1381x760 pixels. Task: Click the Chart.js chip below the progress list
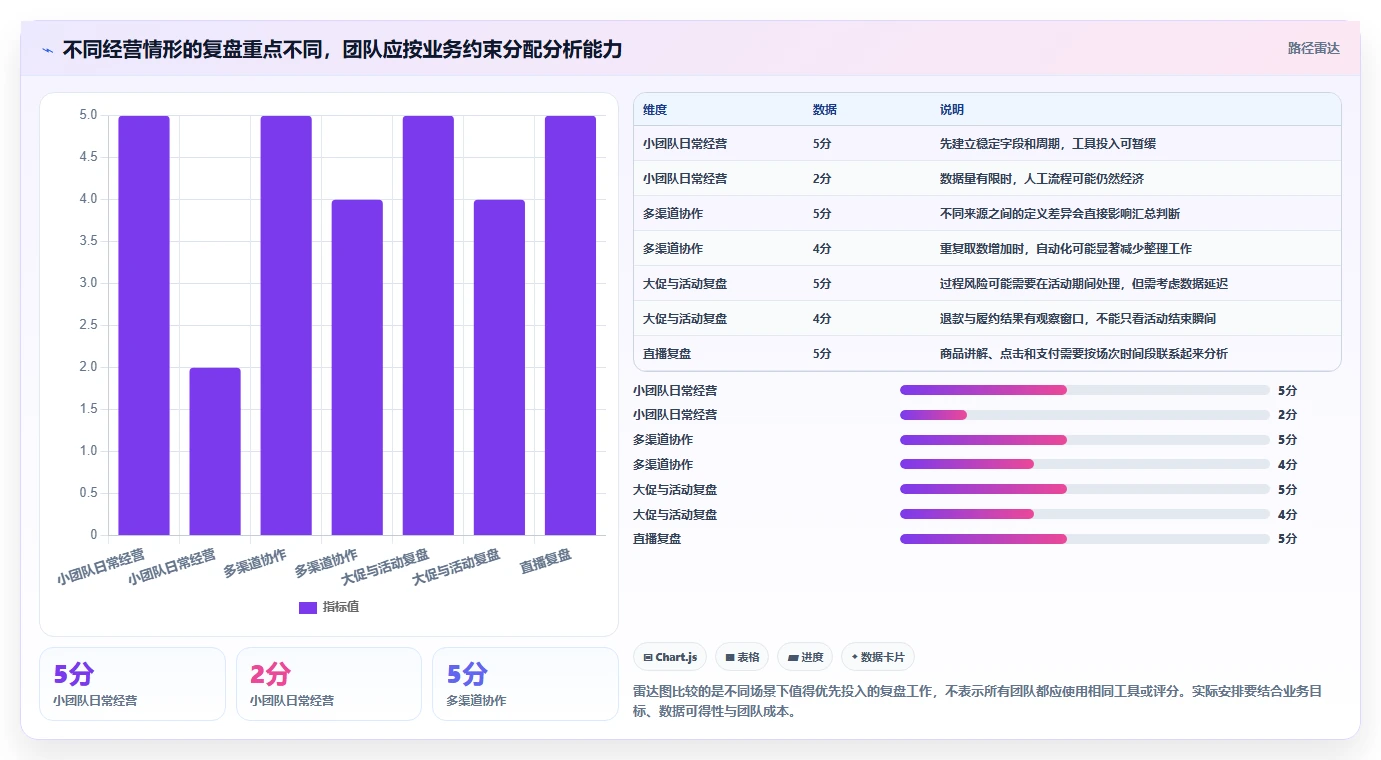(x=670, y=657)
